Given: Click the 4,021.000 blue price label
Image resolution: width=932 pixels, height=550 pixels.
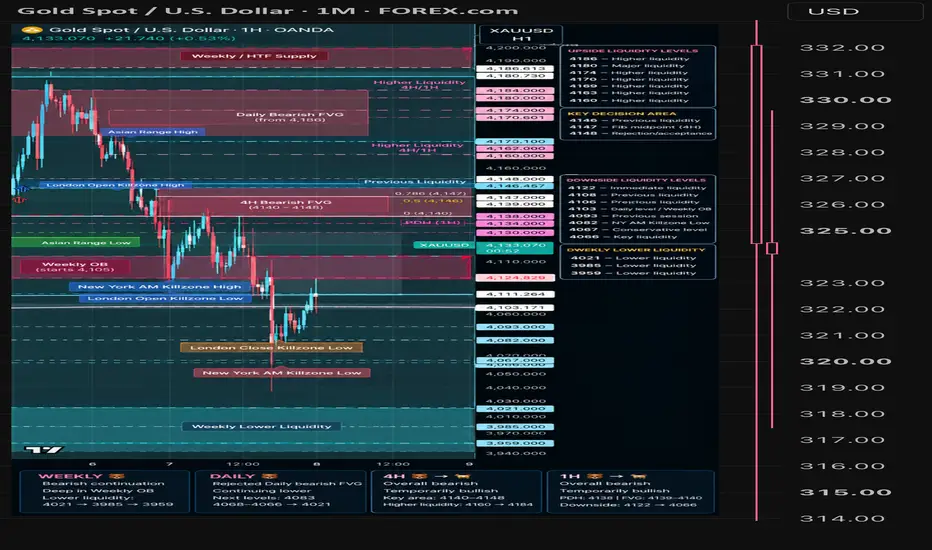Looking at the screenshot, I should tap(515, 408).
